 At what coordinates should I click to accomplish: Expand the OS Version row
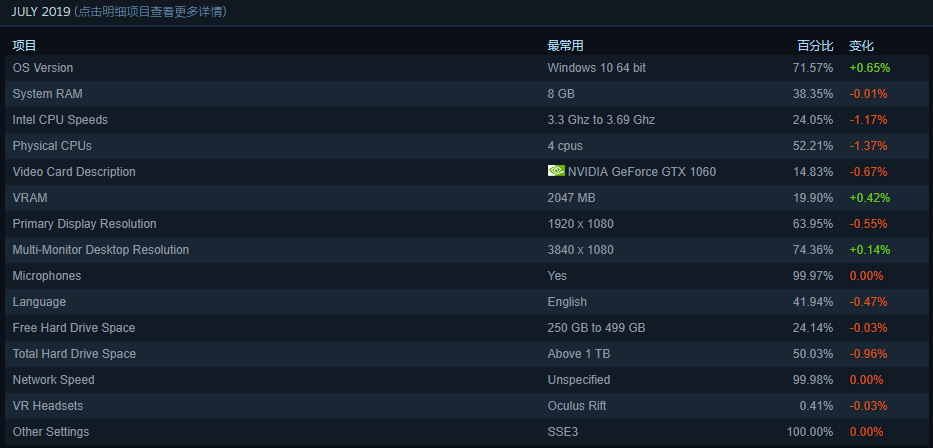(43, 68)
